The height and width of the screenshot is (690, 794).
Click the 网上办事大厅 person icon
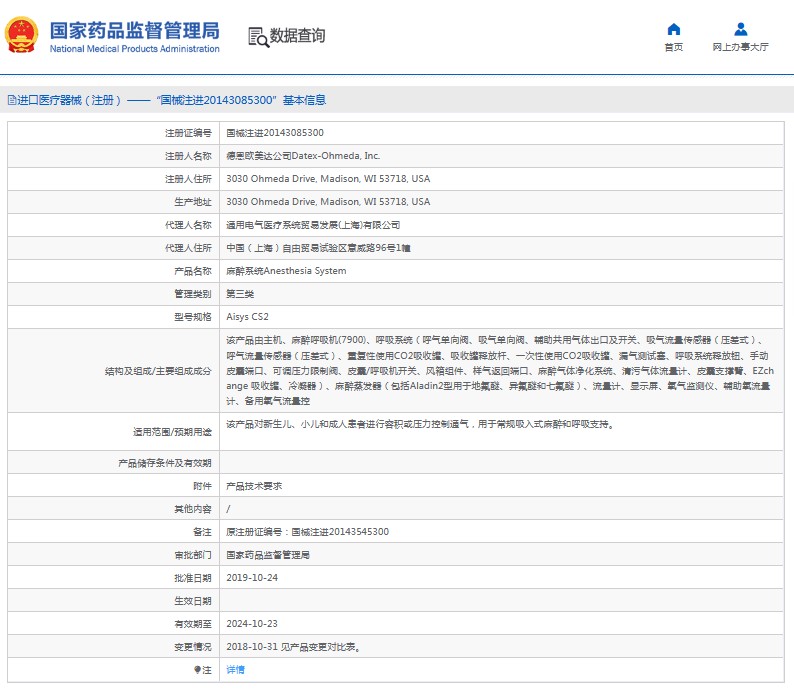tap(740, 29)
